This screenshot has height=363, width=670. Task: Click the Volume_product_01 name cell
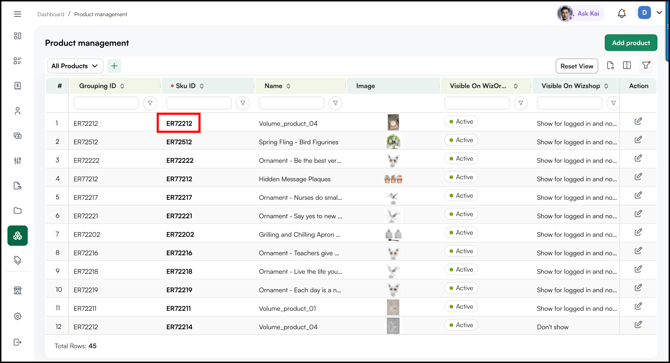(288, 308)
